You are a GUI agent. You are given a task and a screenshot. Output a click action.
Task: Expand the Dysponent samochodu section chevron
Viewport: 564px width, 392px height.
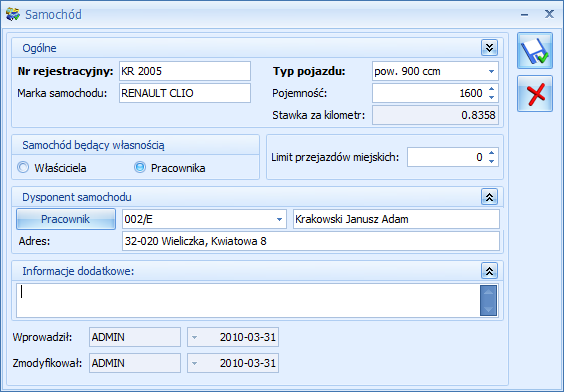[489, 197]
